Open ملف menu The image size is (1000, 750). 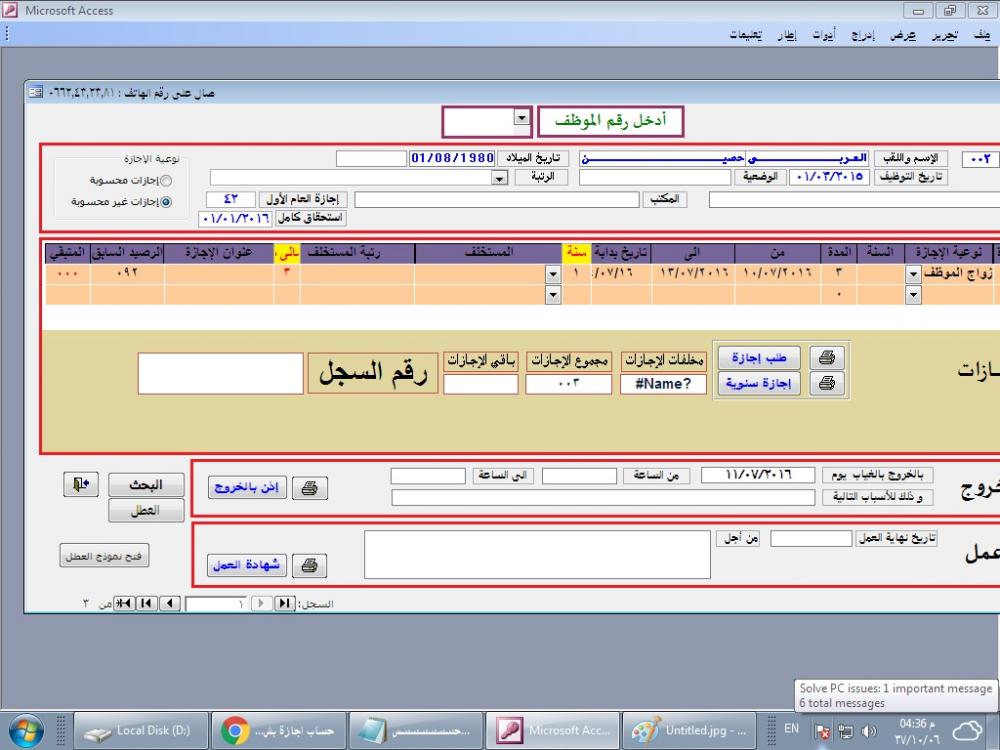[982, 35]
